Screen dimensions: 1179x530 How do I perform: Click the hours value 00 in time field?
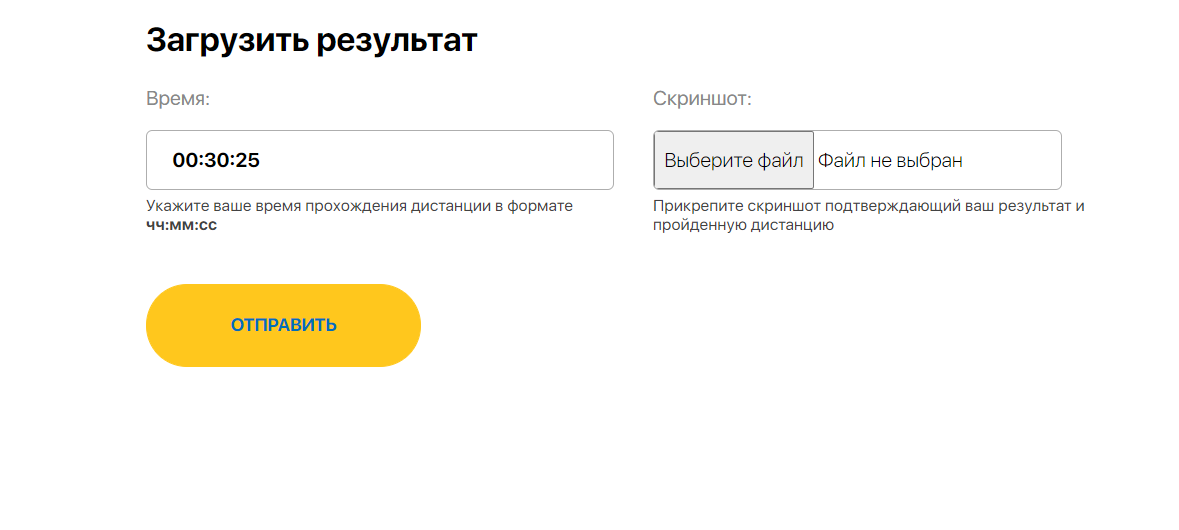click(185, 160)
